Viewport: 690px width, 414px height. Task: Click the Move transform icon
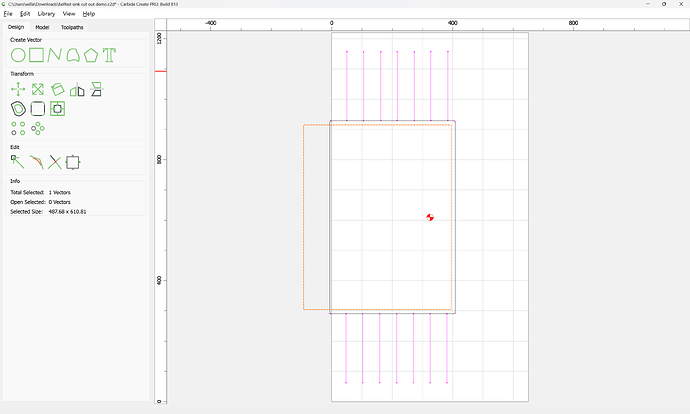(18, 89)
